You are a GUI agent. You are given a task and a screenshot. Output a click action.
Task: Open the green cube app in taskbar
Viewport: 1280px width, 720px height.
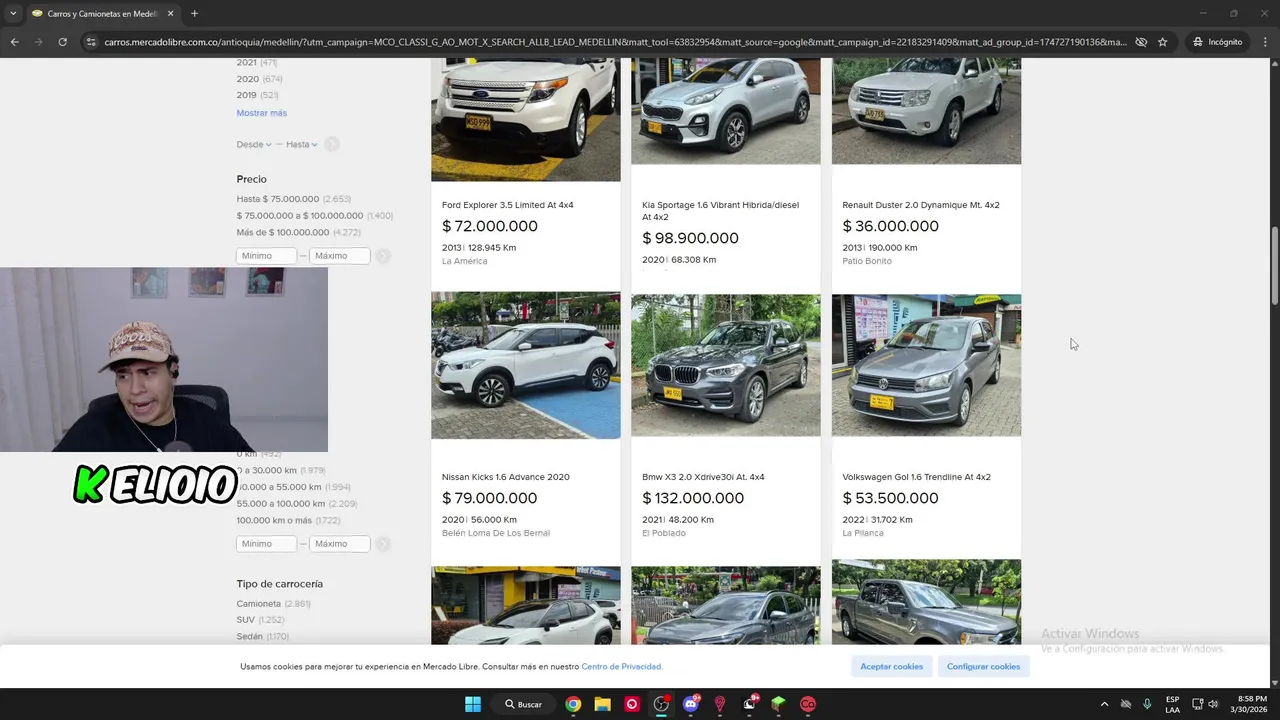pos(778,704)
